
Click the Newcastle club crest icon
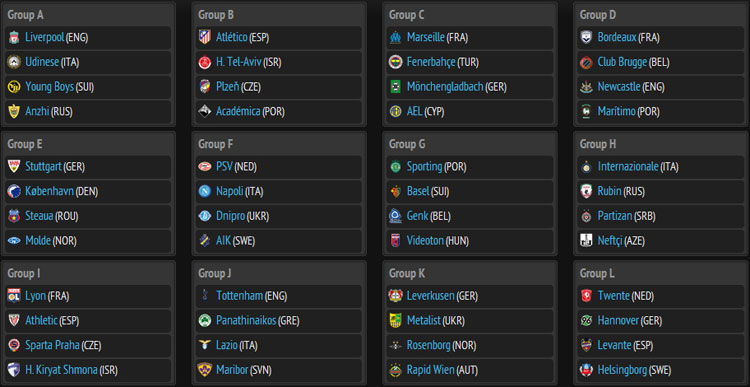coord(586,87)
